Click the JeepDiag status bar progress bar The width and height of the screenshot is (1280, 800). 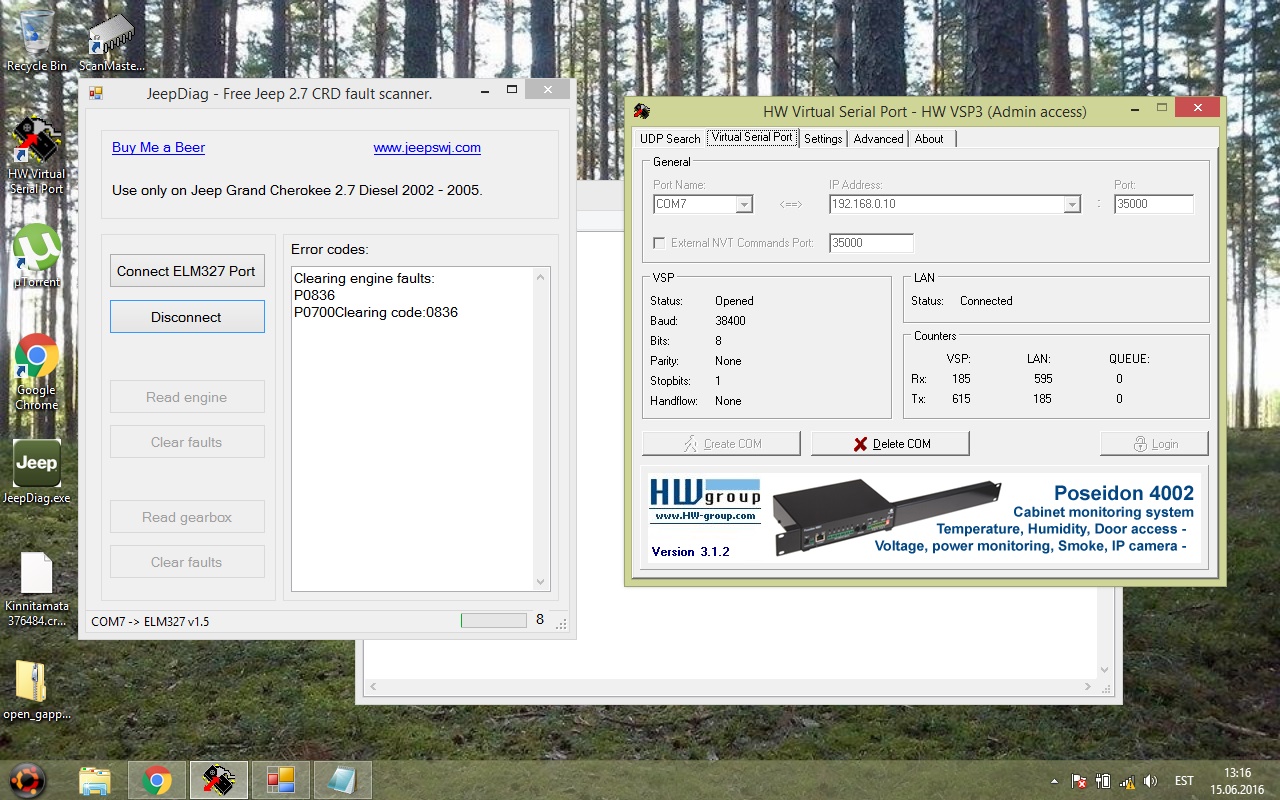tap(493, 620)
